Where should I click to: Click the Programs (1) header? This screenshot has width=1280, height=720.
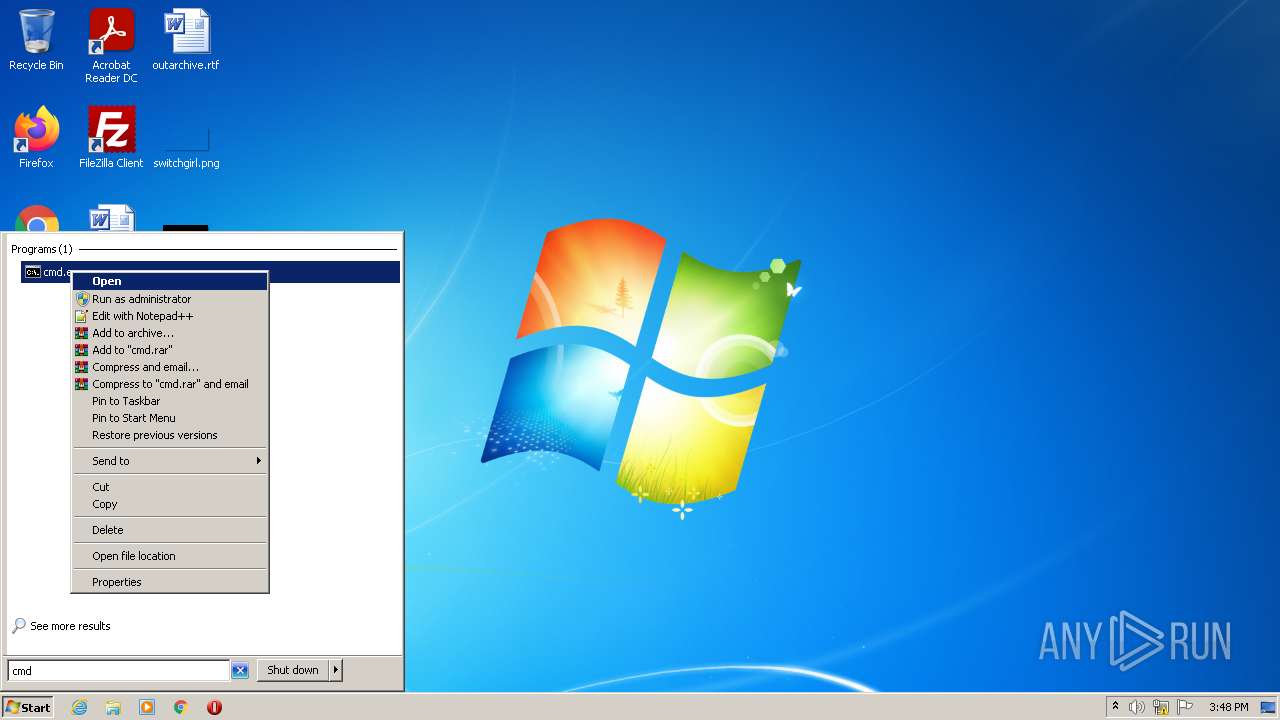[x=42, y=249]
